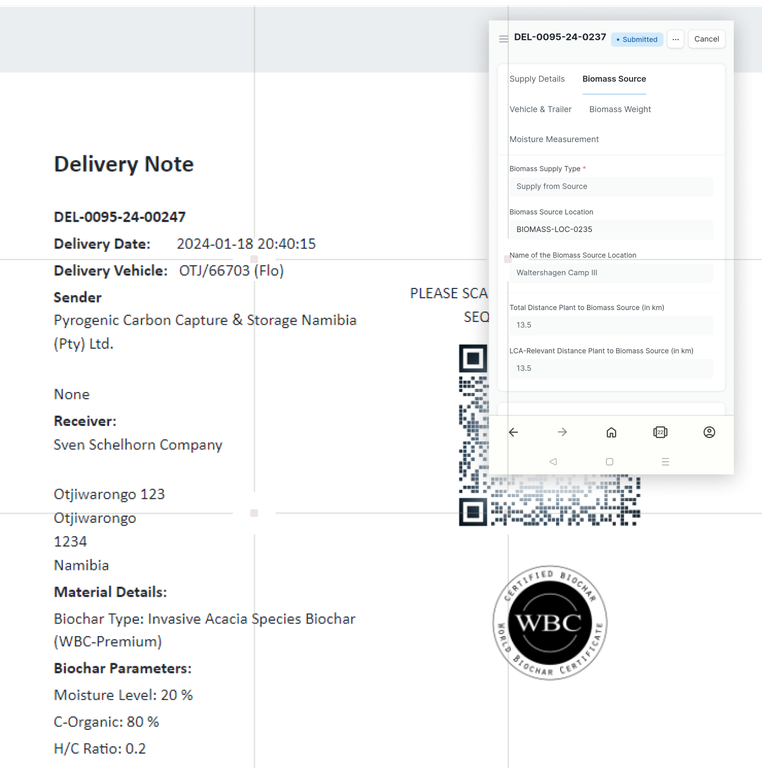Tap Android home square button
This screenshot has width=762, height=768.
(x=609, y=462)
